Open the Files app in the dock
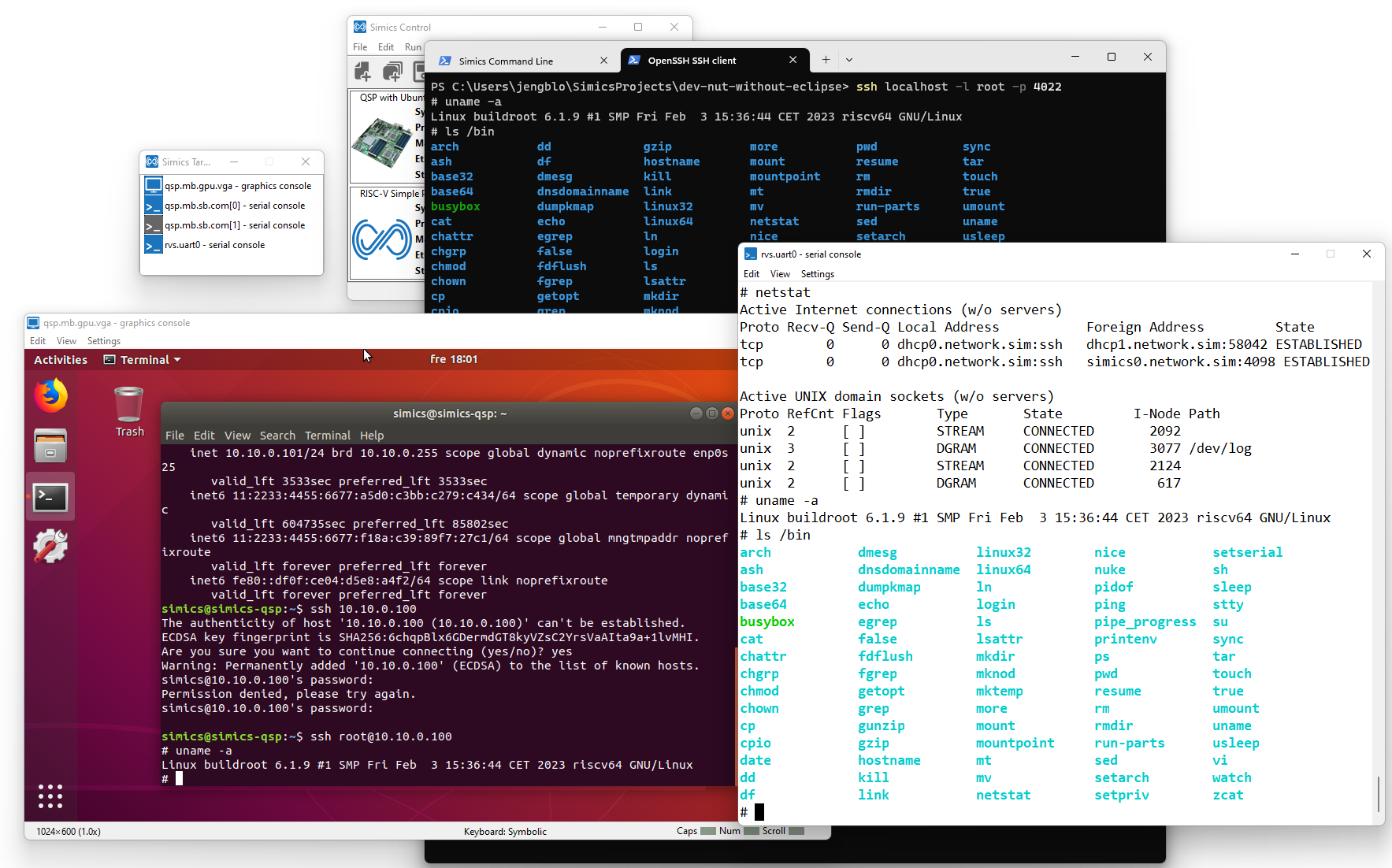This screenshot has width=1392, height=868. click(50, 446)
